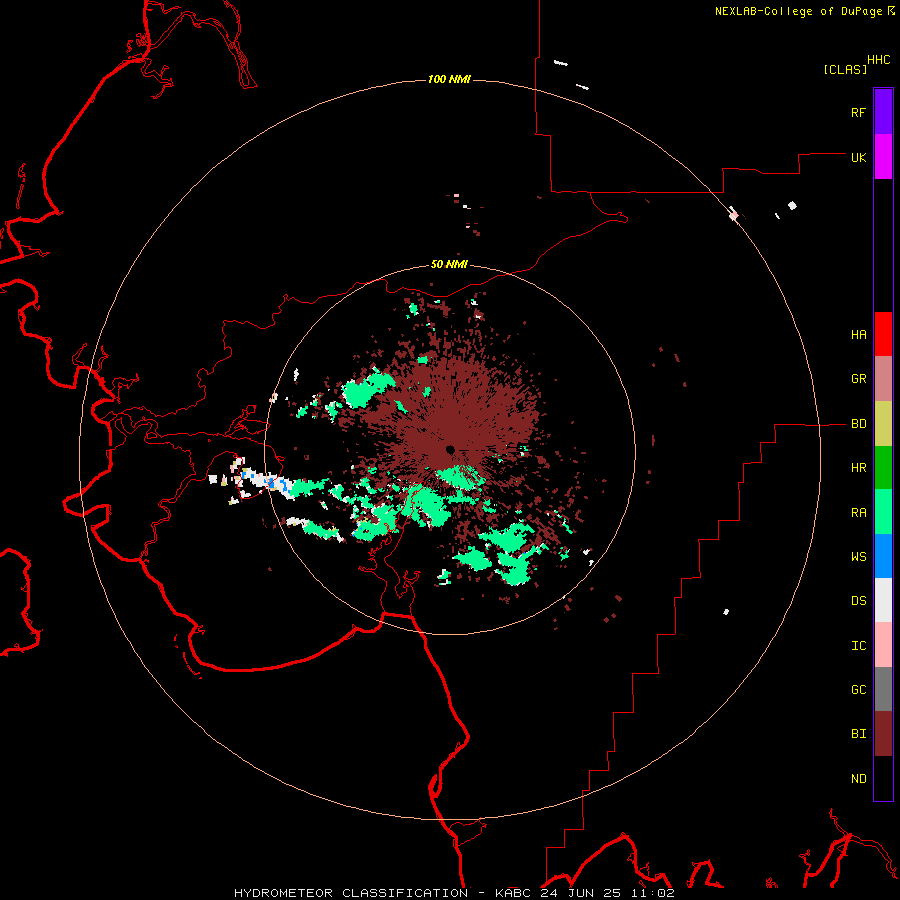Click the ND legend label
The height and width of the screenshot is (900, 900).
858,778
